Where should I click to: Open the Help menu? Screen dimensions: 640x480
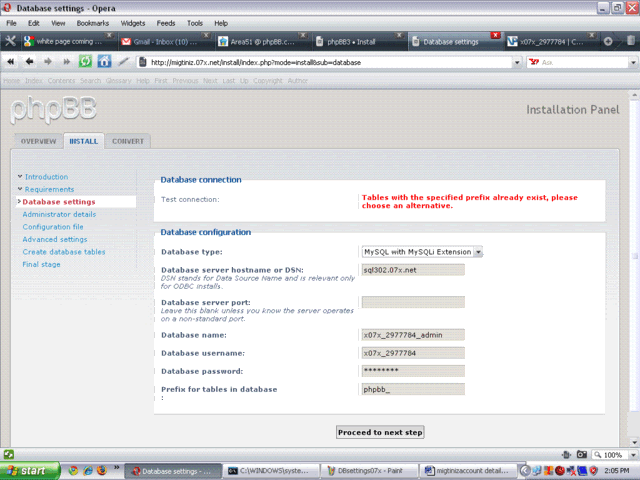221,23
